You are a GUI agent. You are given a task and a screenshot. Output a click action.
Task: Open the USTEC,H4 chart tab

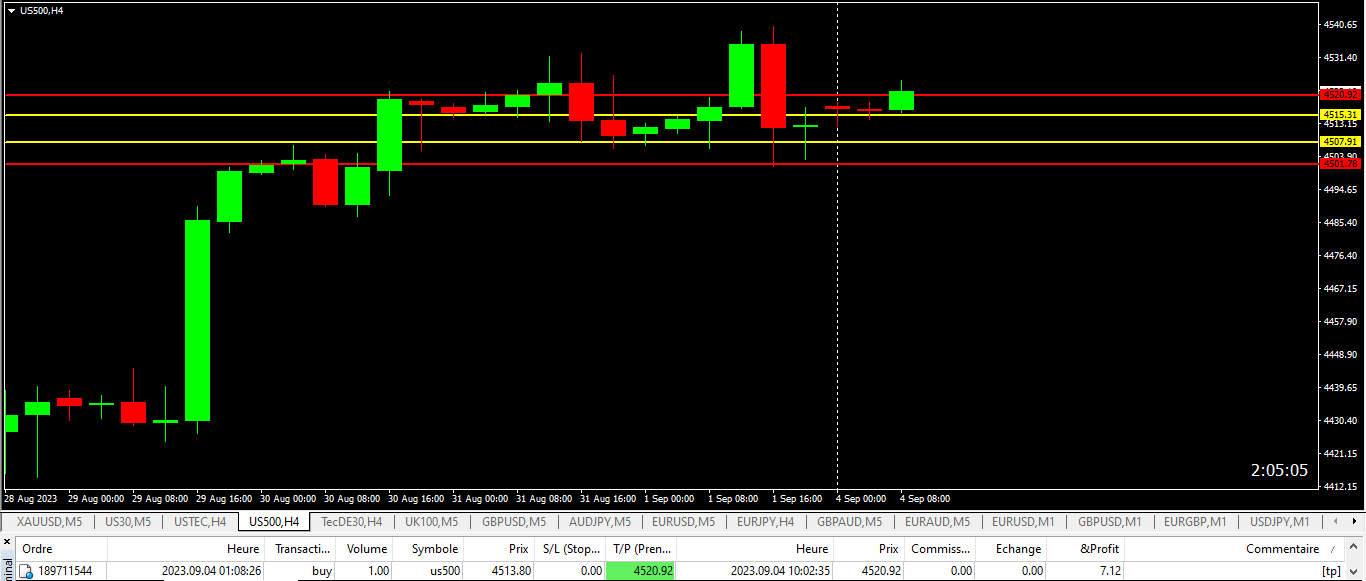coord(199,522)
